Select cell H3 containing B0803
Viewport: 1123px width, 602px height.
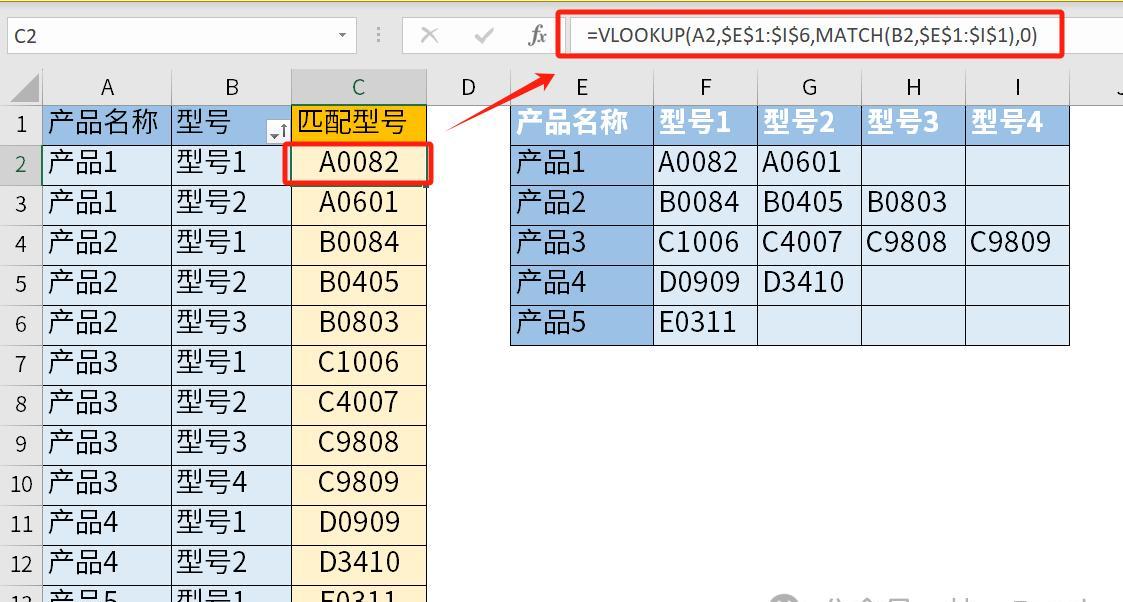(x=914, y=205)
